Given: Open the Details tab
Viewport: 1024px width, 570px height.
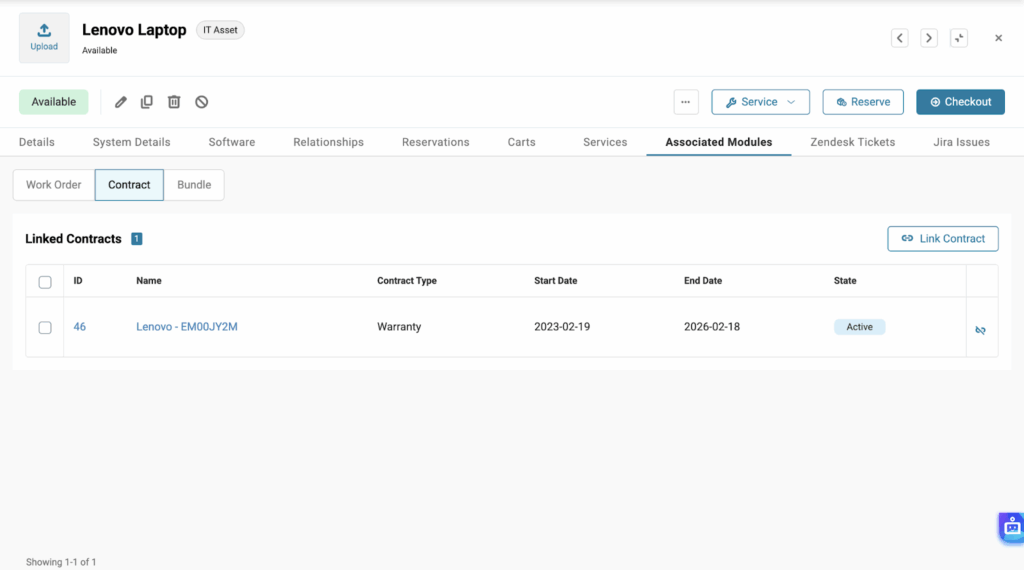Looking at the screenshot, I should [x=37, y=142].
